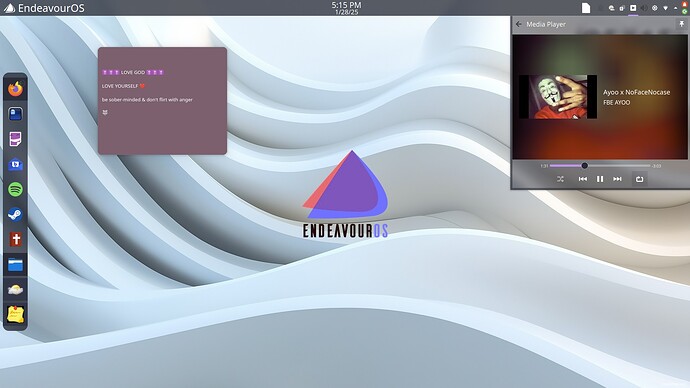Launch Firefox from the dock
The width and height of the screenshot is (690, 388).
[x=15, y=88]
